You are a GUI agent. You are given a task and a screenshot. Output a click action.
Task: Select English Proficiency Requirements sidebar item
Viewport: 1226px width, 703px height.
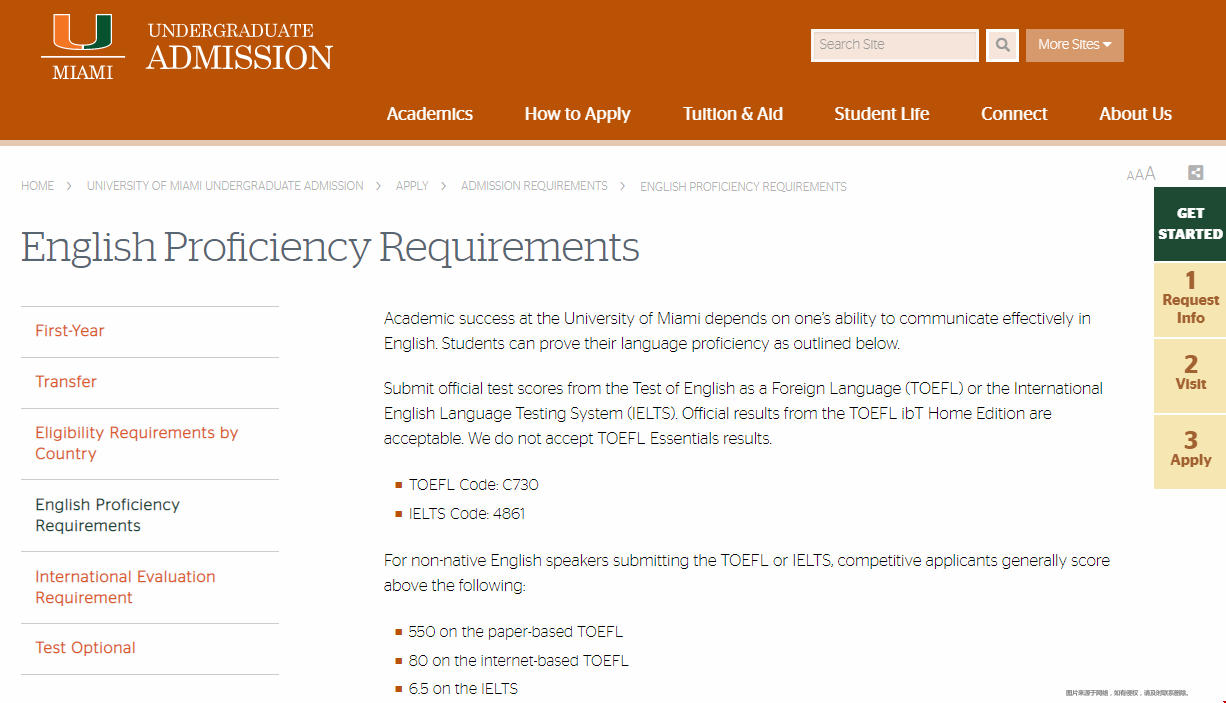[x=108, y=515]
